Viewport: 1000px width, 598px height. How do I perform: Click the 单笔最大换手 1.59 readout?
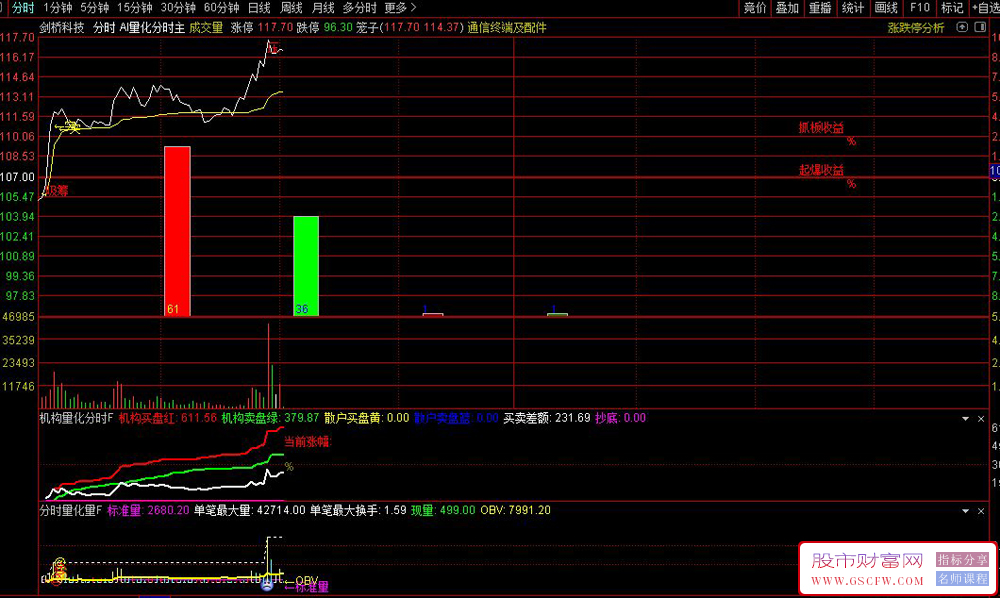tap(358, 511)
